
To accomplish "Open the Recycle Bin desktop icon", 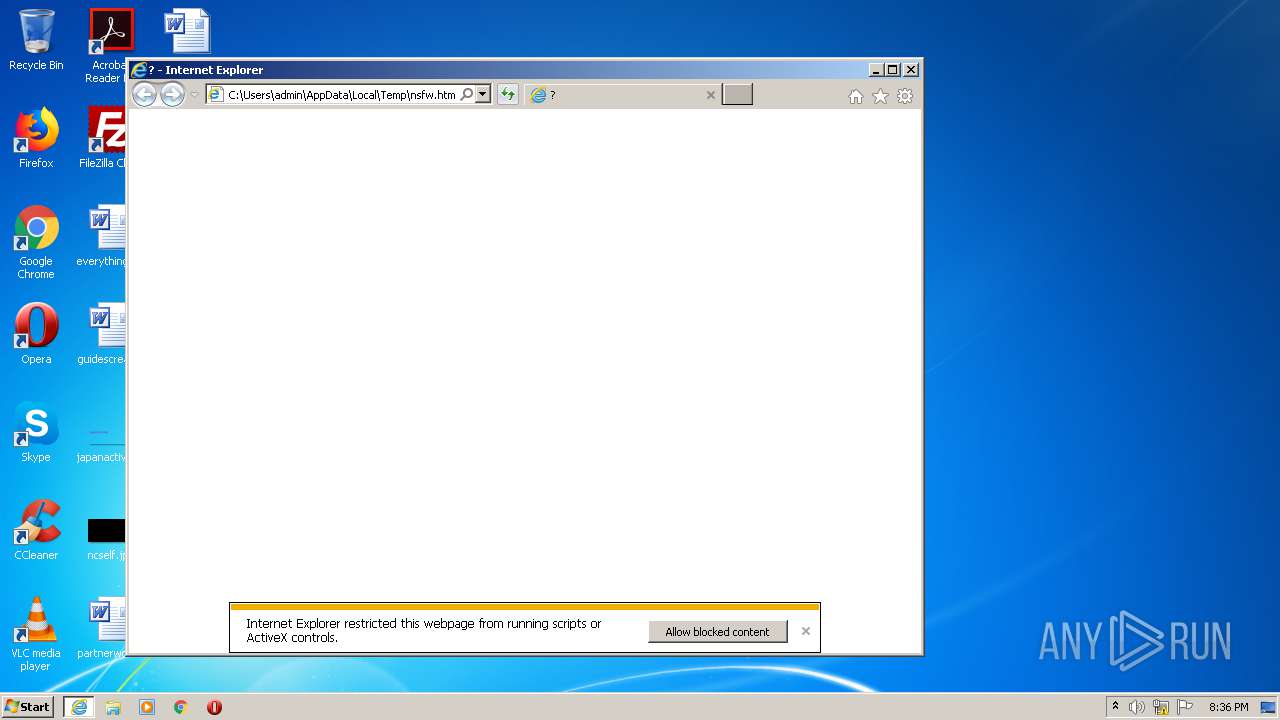I will click(x=36, y=40).
